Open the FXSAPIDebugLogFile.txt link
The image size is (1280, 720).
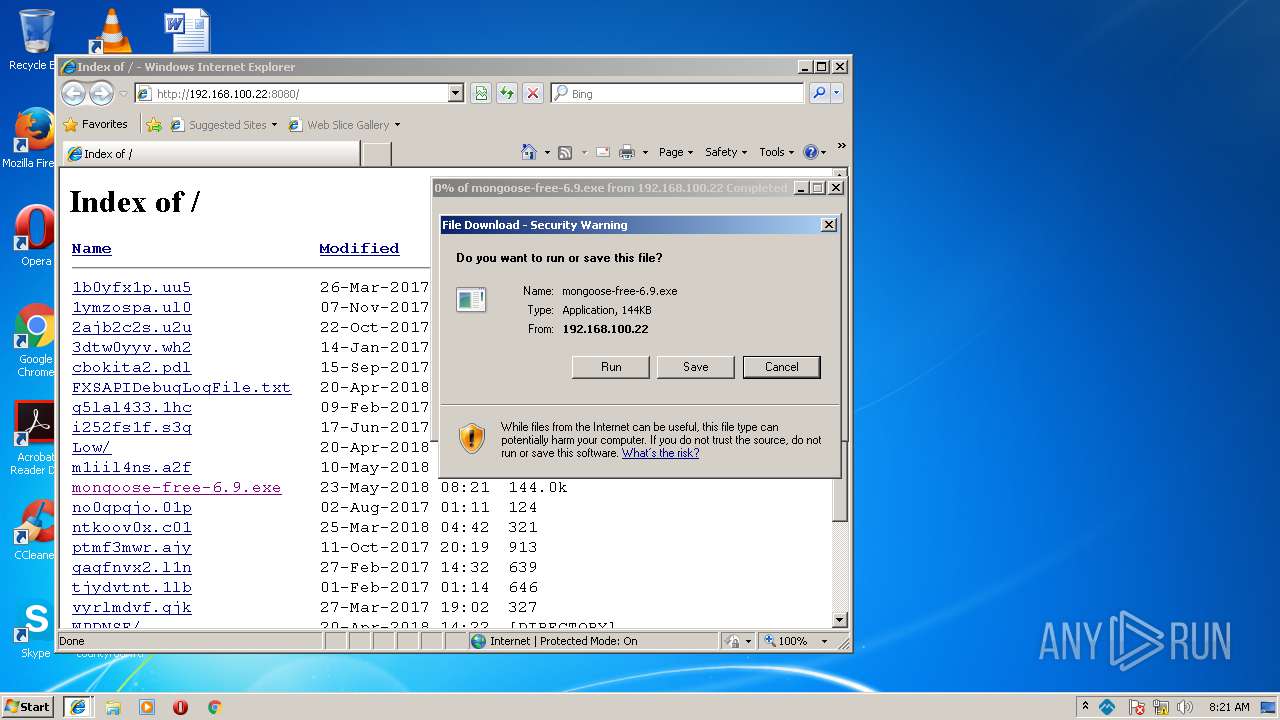coord(181,388)
